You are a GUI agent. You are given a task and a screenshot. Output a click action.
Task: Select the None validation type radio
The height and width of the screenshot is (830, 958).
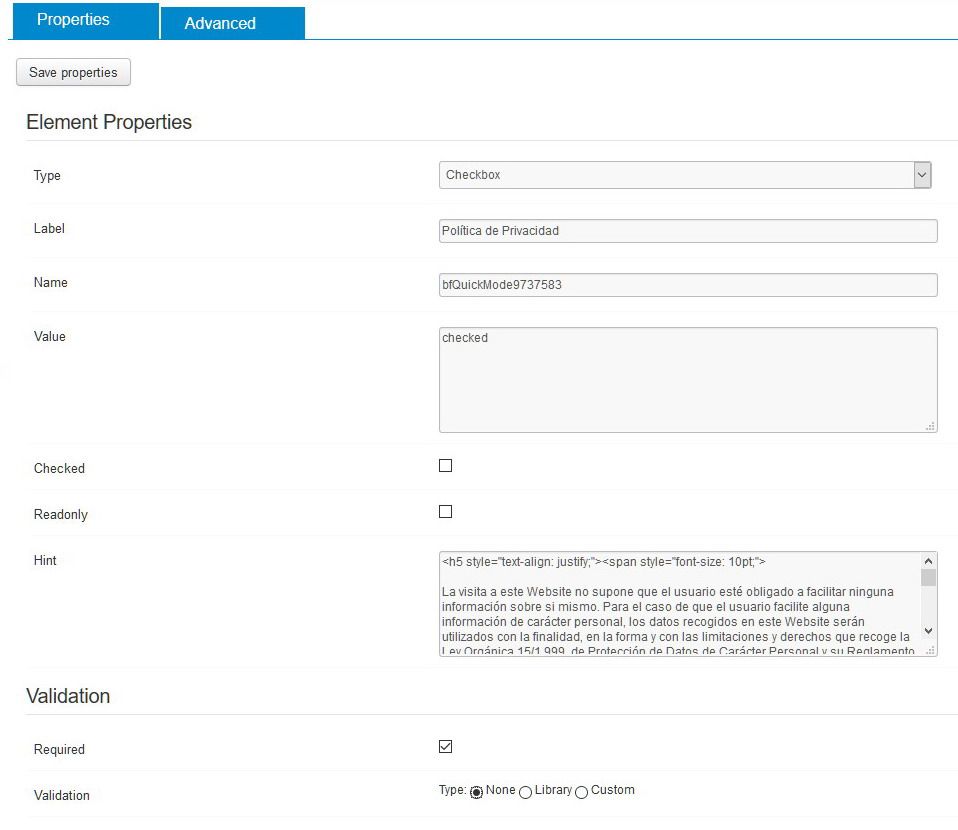(477, 792)
